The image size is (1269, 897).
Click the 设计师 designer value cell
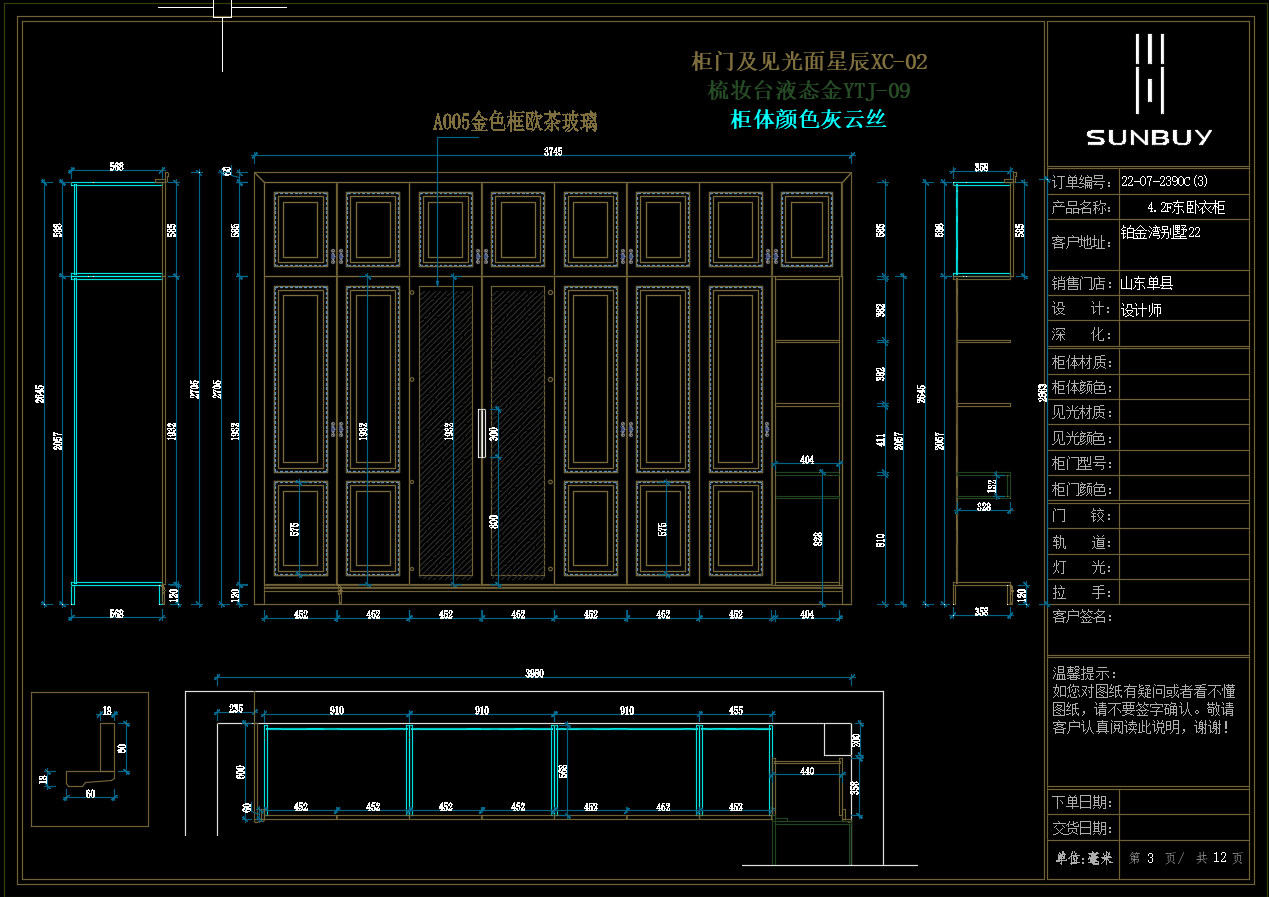[x=1141, y=310]
